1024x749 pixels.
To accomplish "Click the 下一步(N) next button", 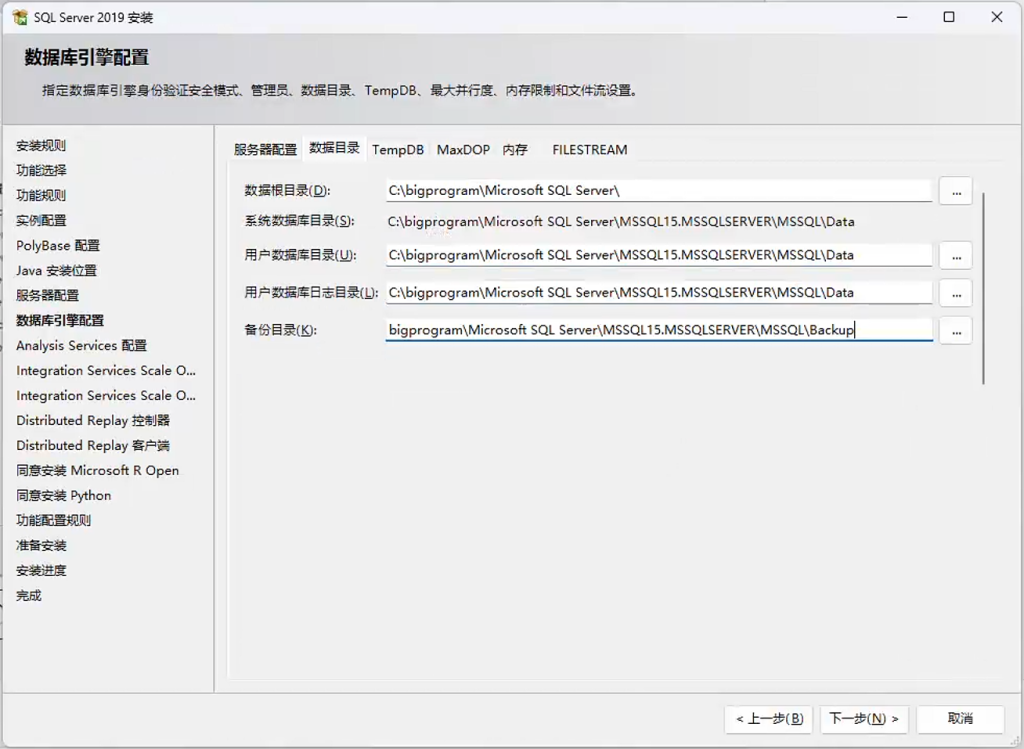I will pyautogui.click(x=864, y=719).
